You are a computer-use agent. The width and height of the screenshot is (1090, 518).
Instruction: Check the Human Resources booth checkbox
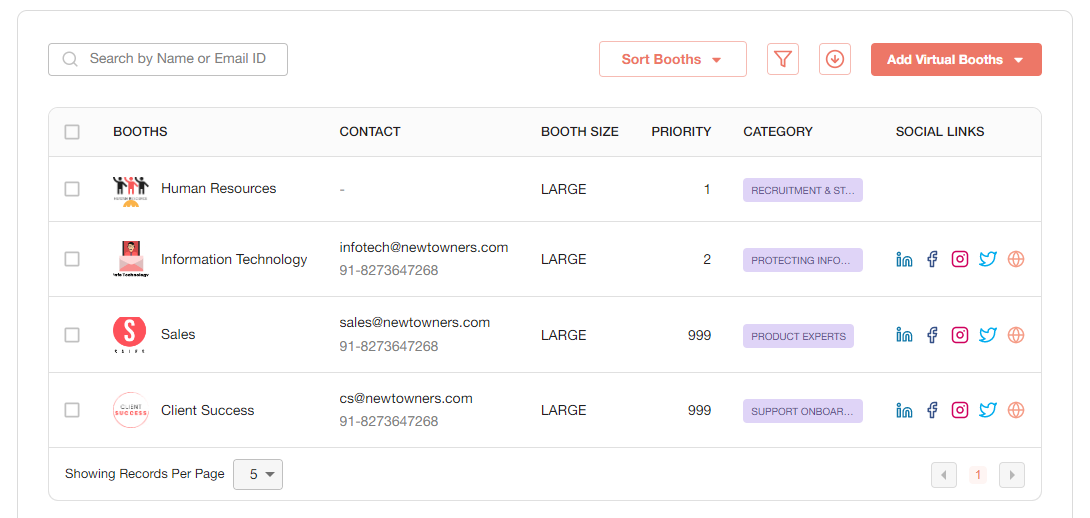click(72, 189)
